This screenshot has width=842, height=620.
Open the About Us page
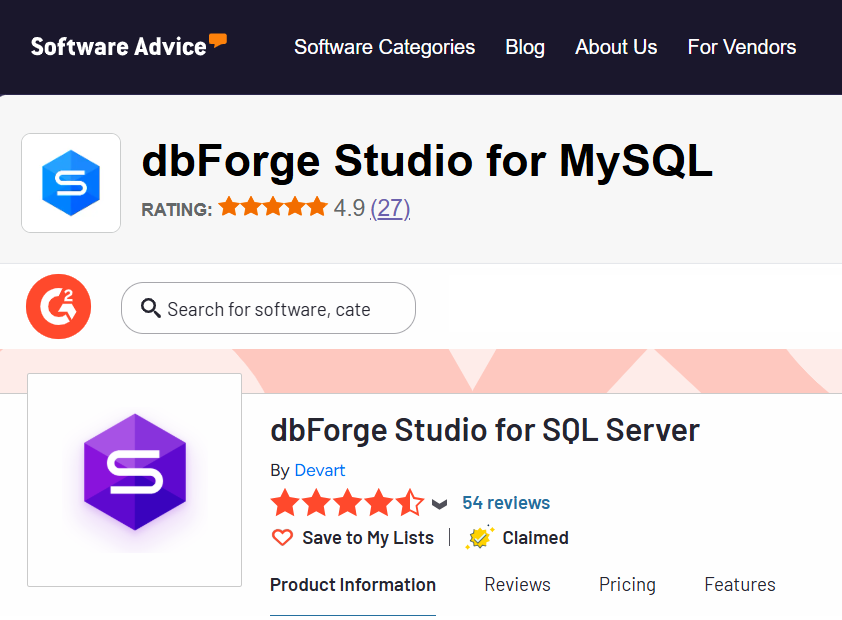(x=616, y=47)
